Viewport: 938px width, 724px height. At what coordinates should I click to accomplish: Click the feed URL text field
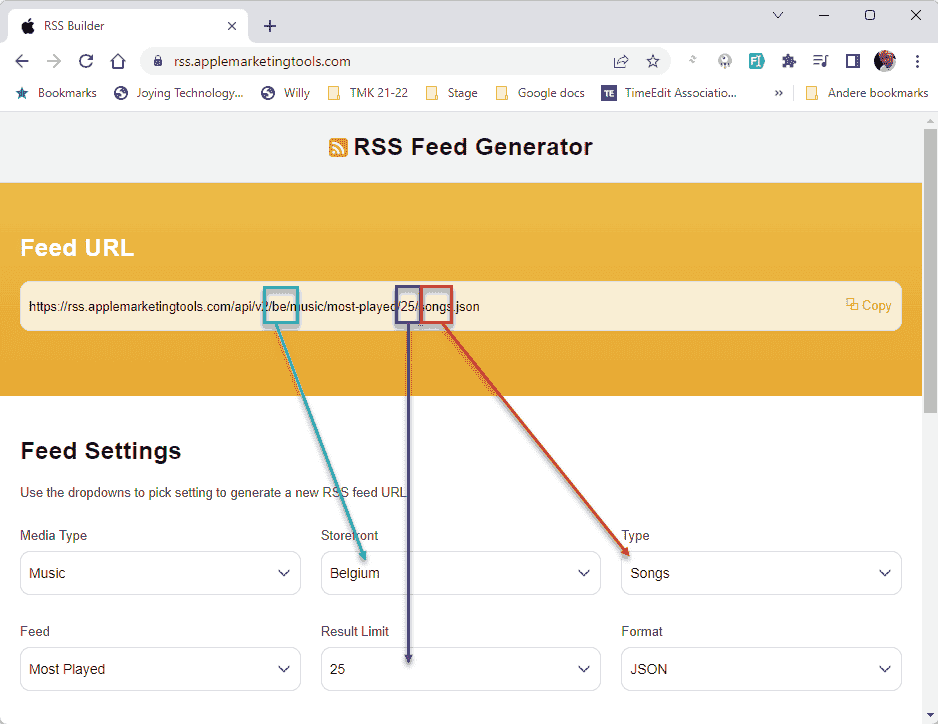coord(461,306)
